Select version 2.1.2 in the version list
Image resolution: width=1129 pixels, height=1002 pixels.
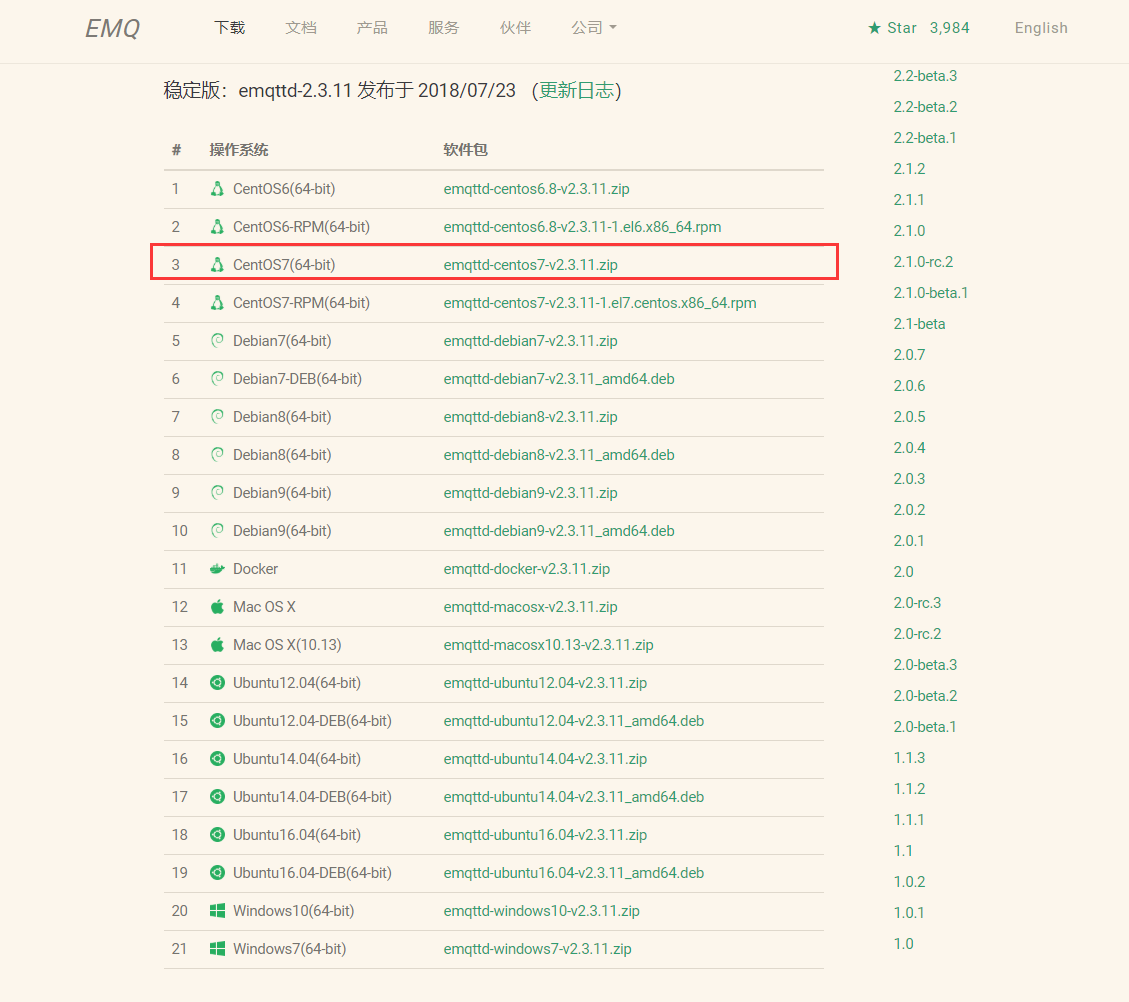pos(909,169)
